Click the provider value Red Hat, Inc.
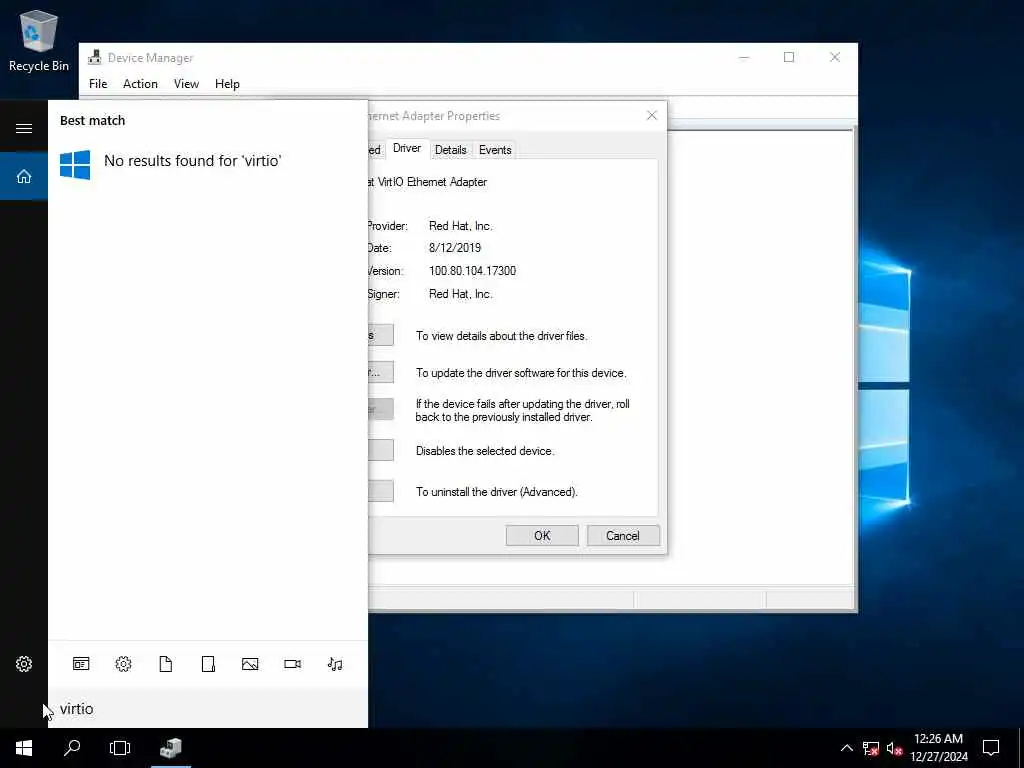This screenshot has width=1024, height=768. point(460,226)
